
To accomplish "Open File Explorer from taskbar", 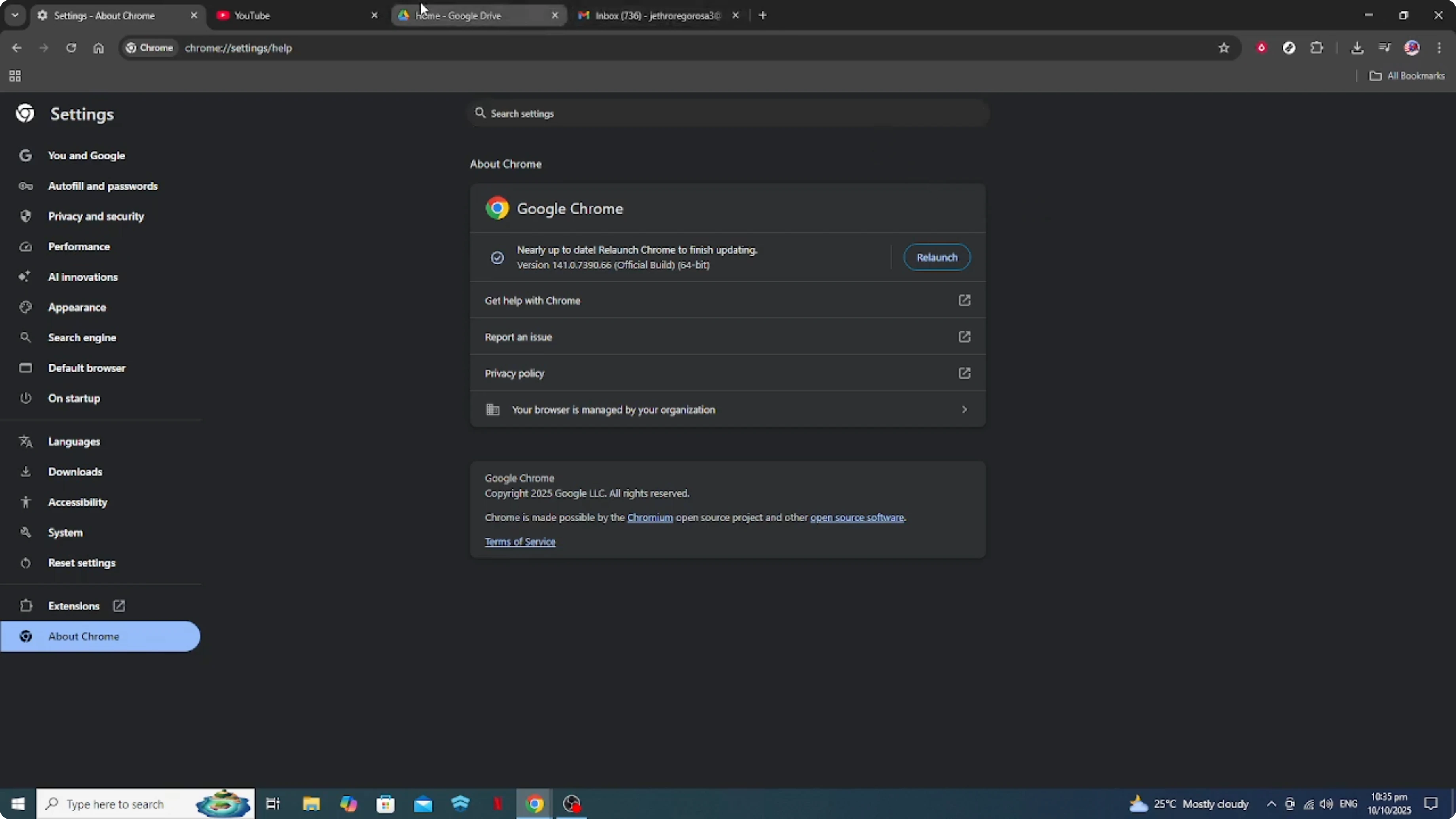I will (311, 804).
